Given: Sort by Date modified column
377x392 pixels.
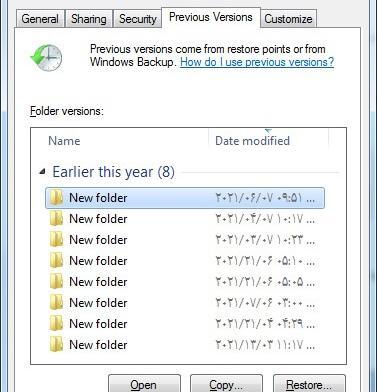Looking at the screenshot, I should click(269, 141).
